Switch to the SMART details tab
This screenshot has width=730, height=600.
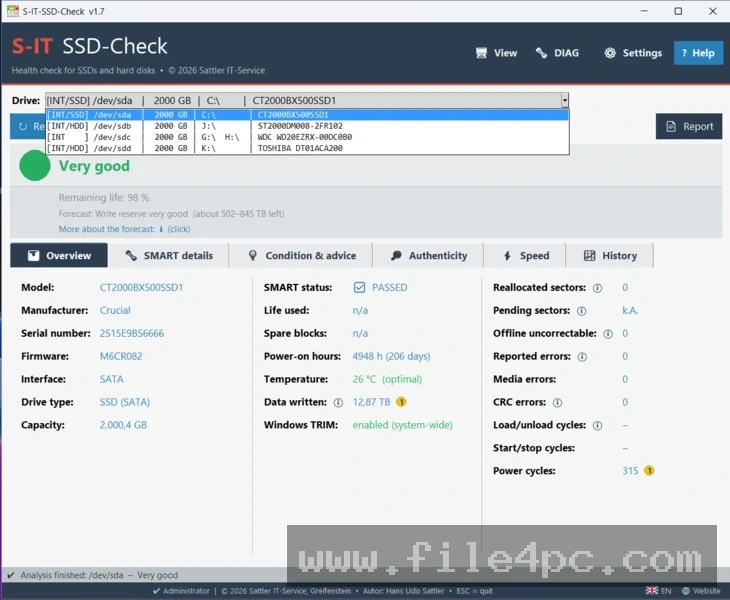[x=169, y=256]
